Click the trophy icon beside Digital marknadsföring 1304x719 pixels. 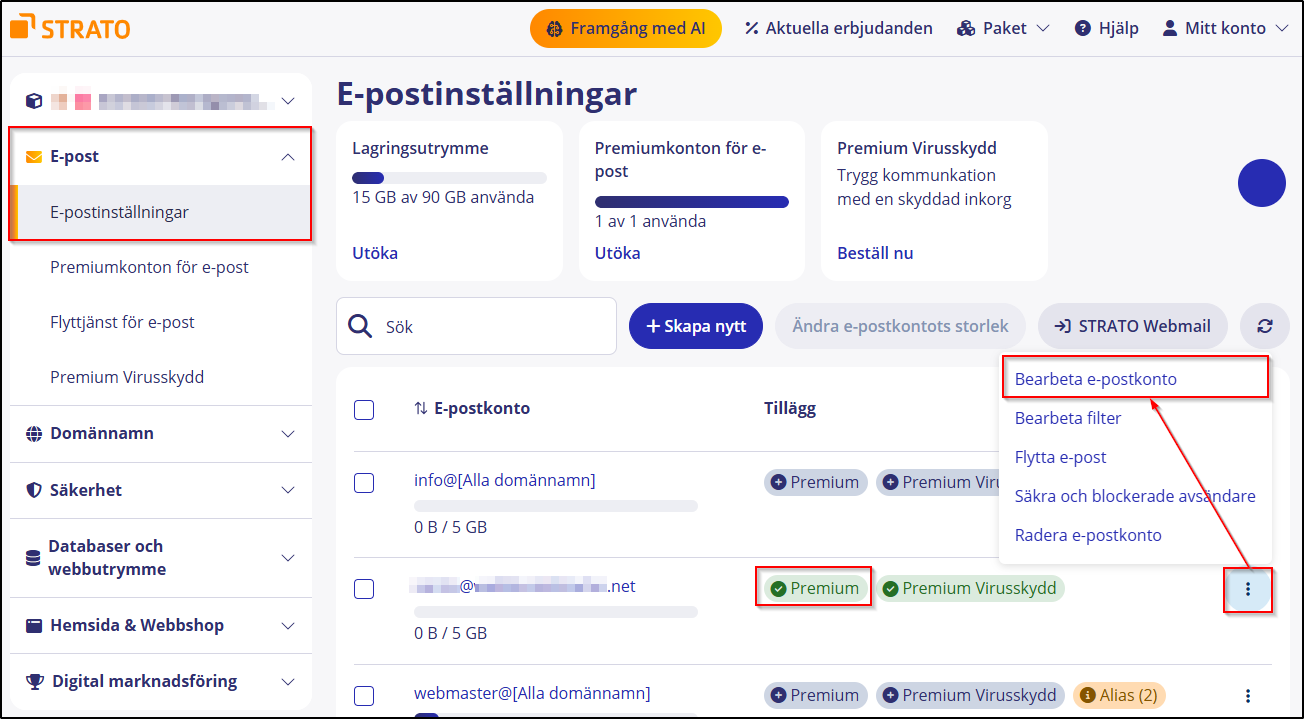click(x=32, y=679)
